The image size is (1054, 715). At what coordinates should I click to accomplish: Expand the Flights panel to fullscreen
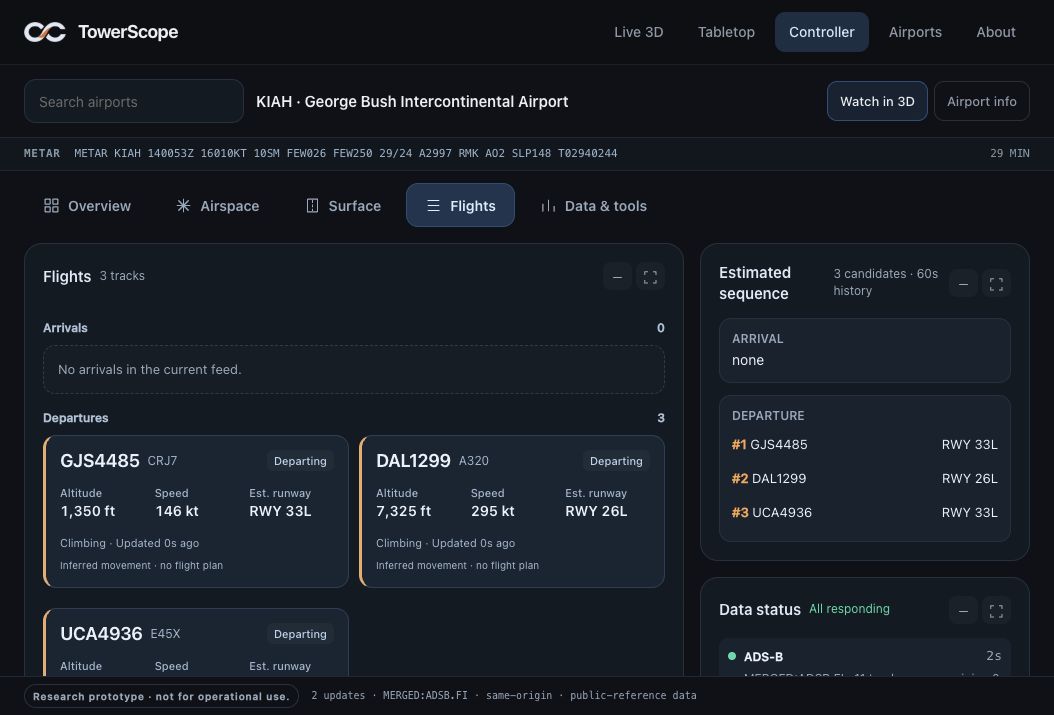pyautogui.click(x=650, y=276)
